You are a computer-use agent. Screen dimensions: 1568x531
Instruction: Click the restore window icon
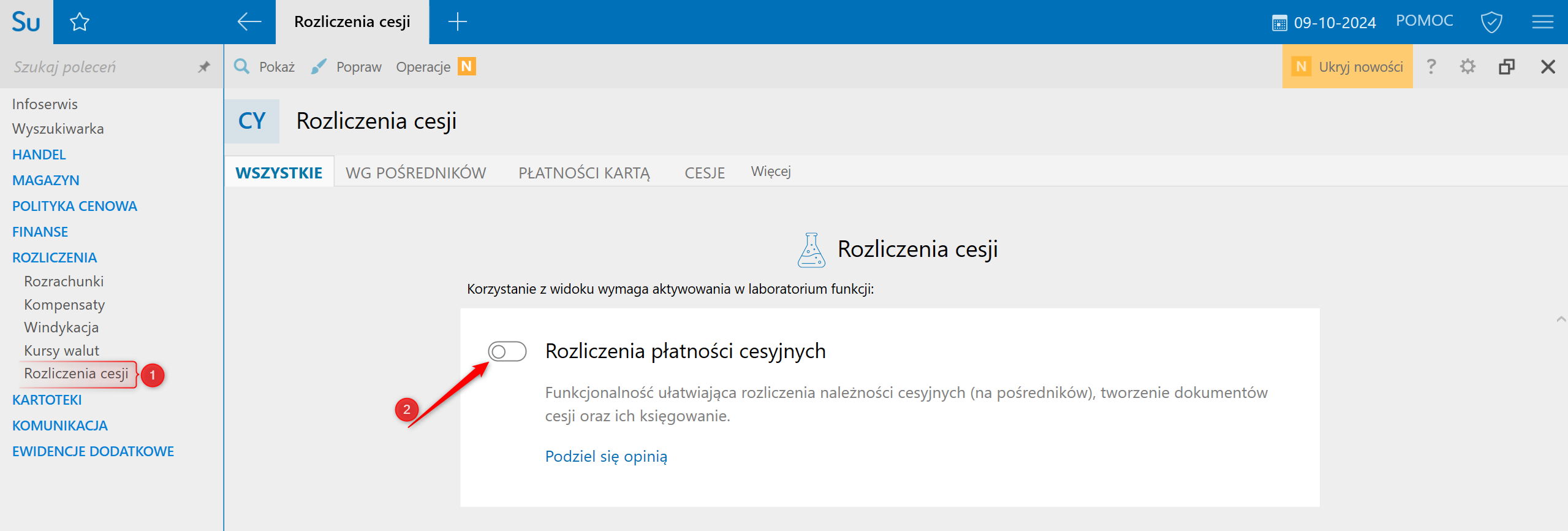1507,66
